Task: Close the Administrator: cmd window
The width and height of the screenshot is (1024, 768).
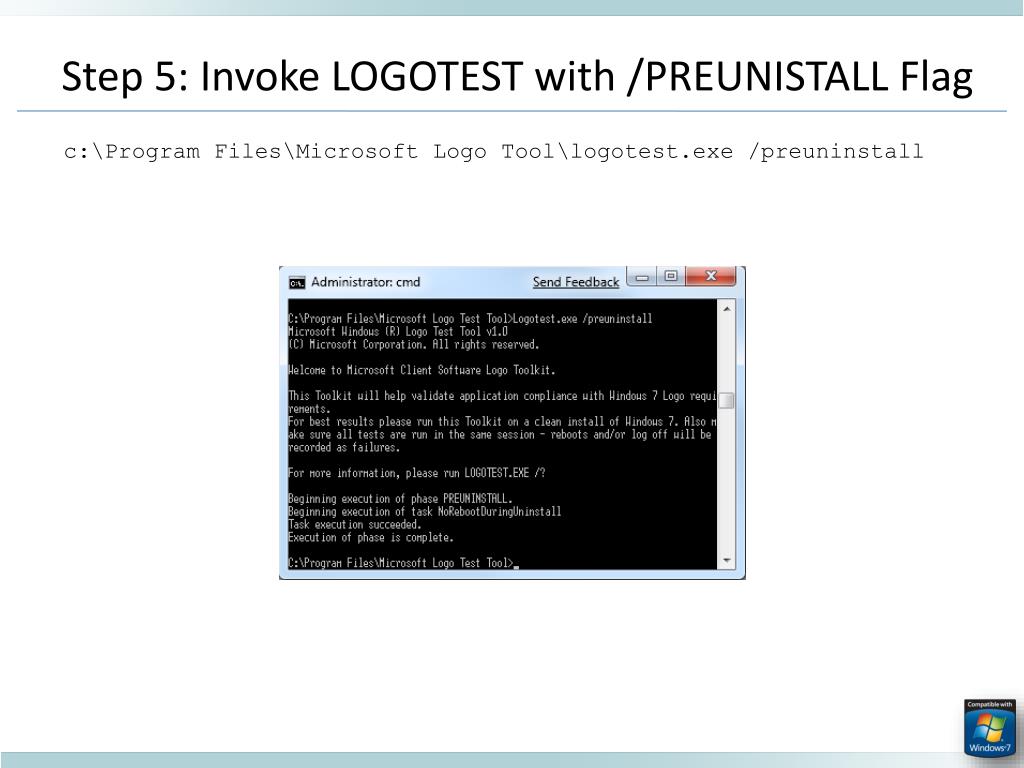Action: [x=711, y=276]
